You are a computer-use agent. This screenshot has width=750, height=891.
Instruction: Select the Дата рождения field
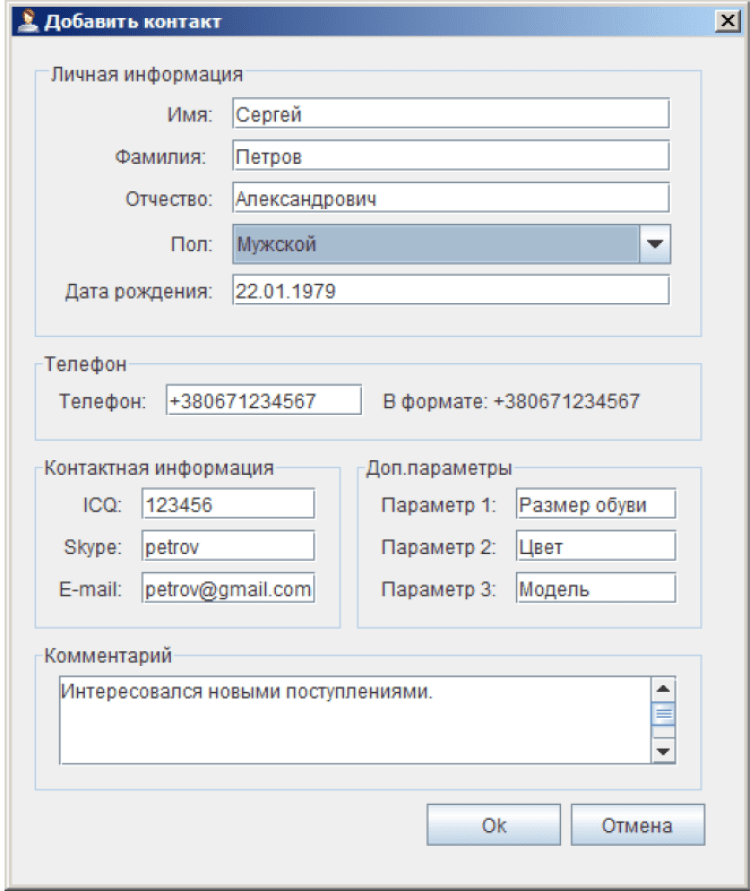click(x=449, y=290)
